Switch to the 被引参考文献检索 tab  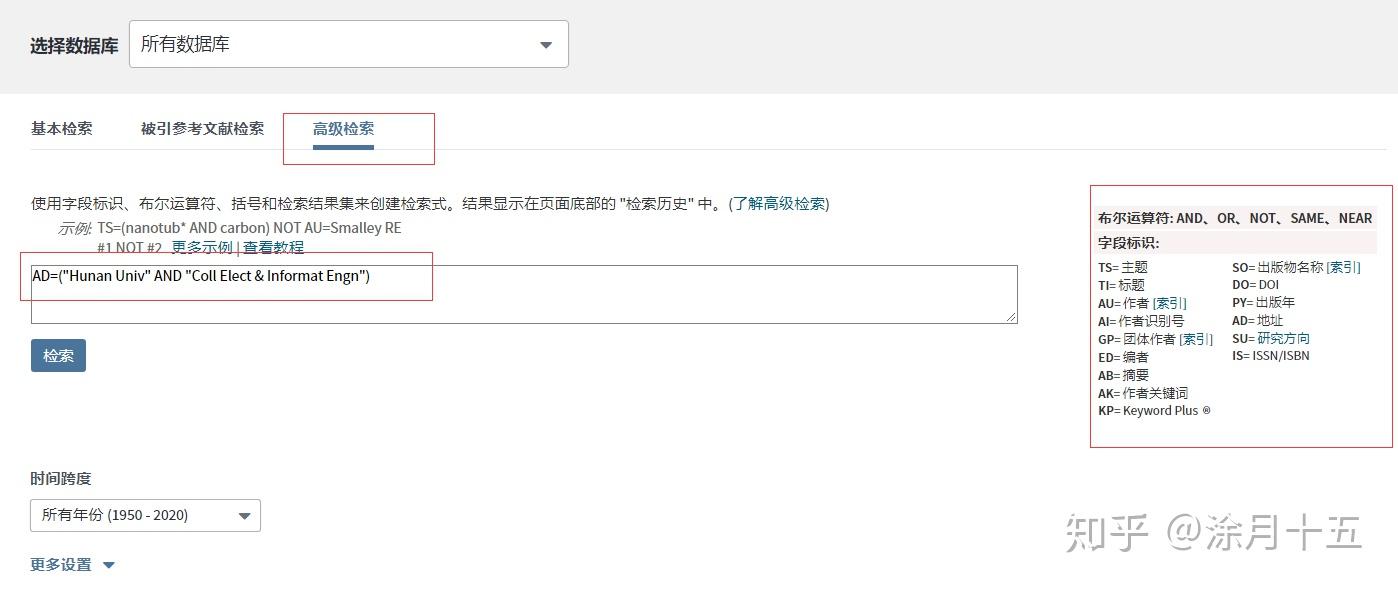201,128
